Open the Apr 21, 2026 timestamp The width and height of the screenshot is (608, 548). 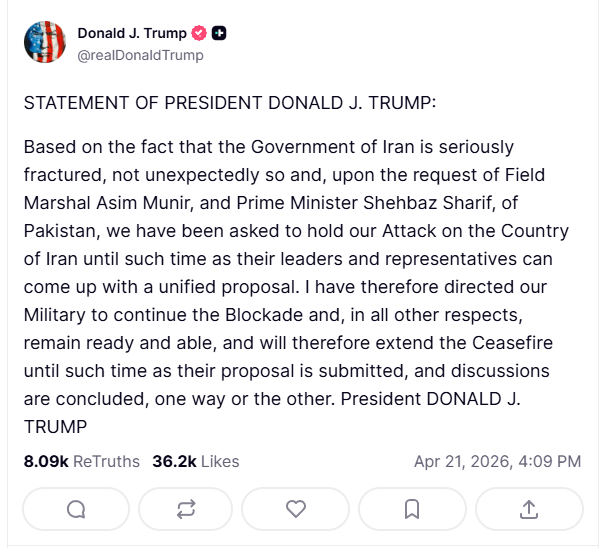(x=497, y=461)
